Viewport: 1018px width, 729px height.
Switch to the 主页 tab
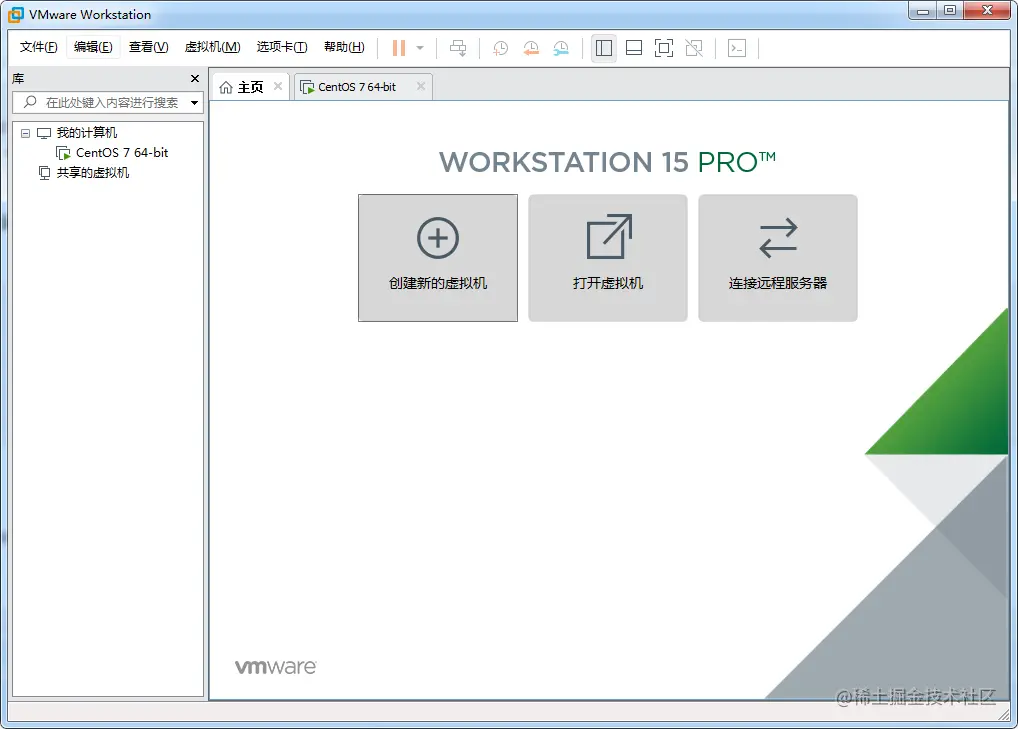click(251, 87)
